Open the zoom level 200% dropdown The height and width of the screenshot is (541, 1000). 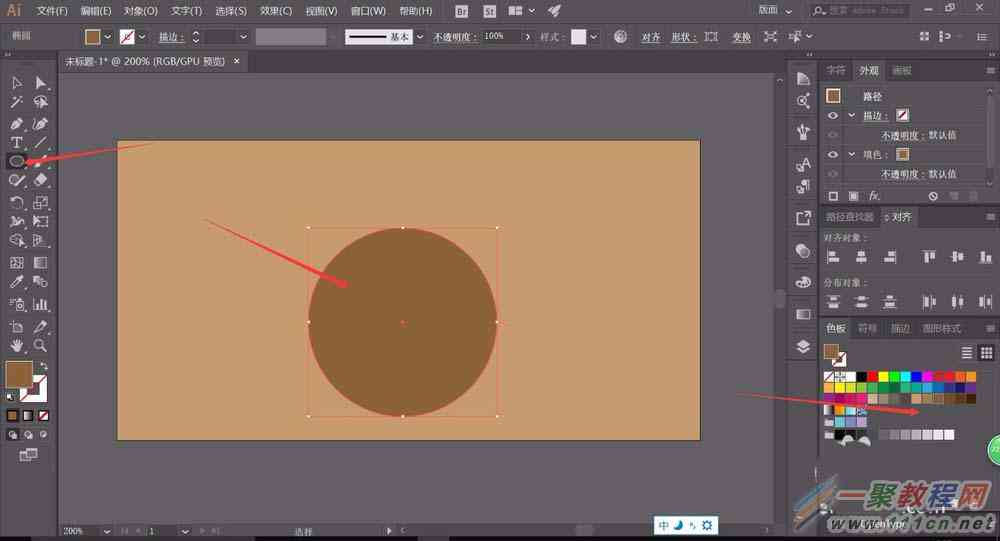107,531
